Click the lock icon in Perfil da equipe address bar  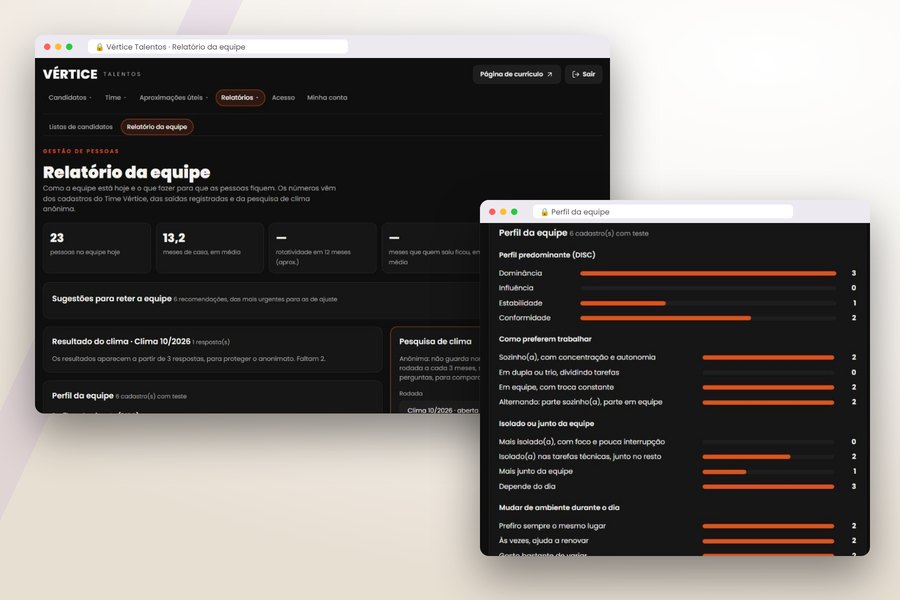point(544,212)
